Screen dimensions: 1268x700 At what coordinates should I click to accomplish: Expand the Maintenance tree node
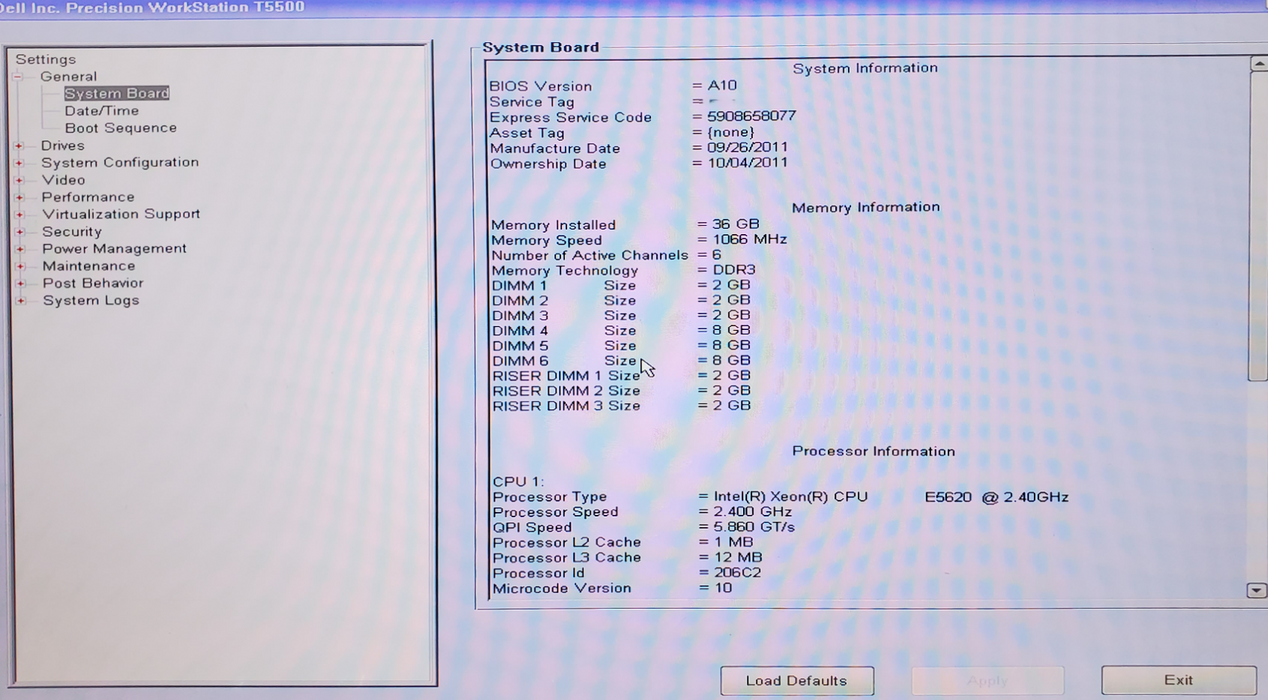tap(18, 266)
